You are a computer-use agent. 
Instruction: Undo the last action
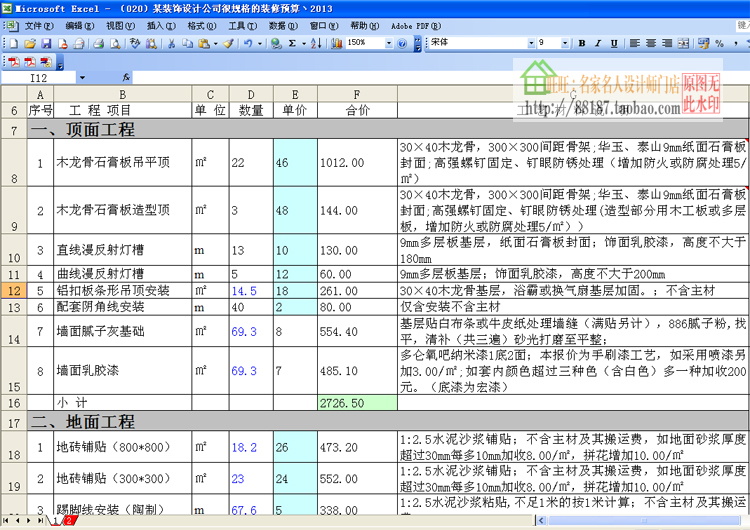(x=248, y=44)
